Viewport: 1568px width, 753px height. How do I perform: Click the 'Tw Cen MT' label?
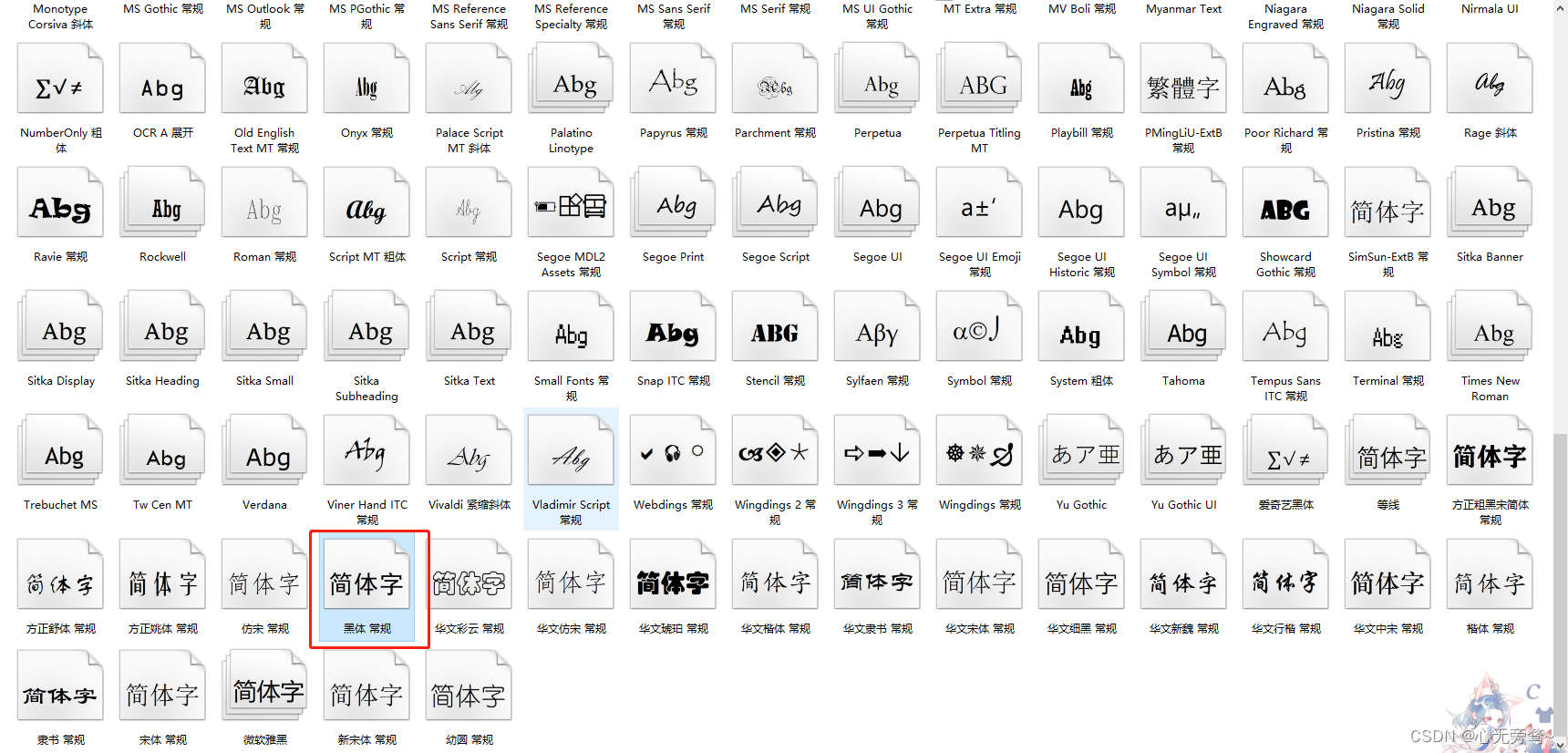click(162, 505)
